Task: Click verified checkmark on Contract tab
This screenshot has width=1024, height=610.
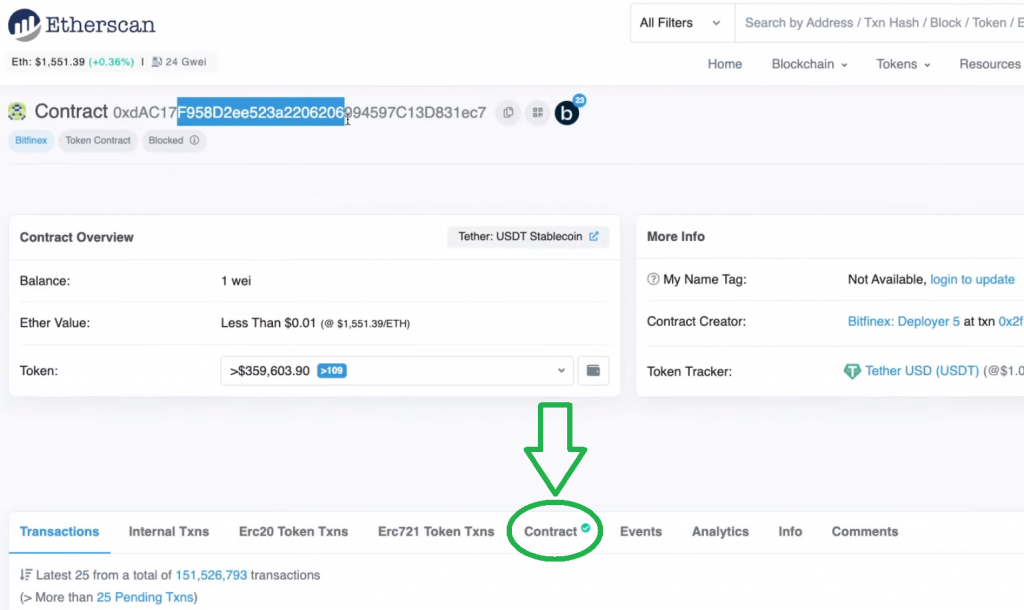Action: coord(586,528)
